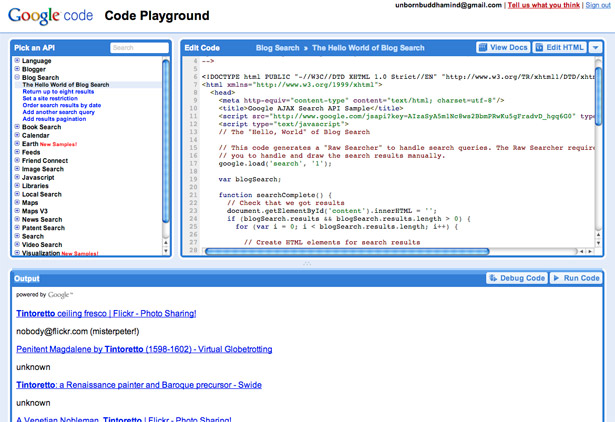
Task: Click the Run Code play icon
Action: tap(556, 278)
